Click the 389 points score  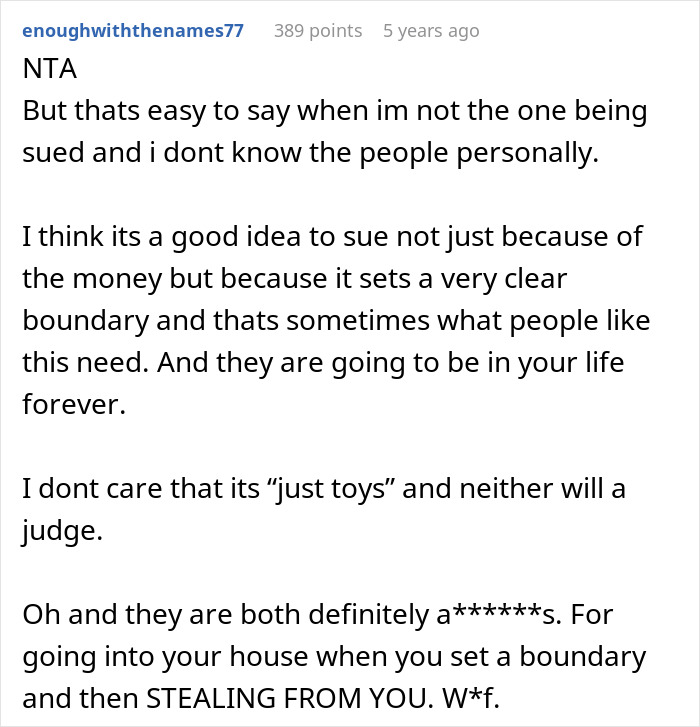point(318,31)
